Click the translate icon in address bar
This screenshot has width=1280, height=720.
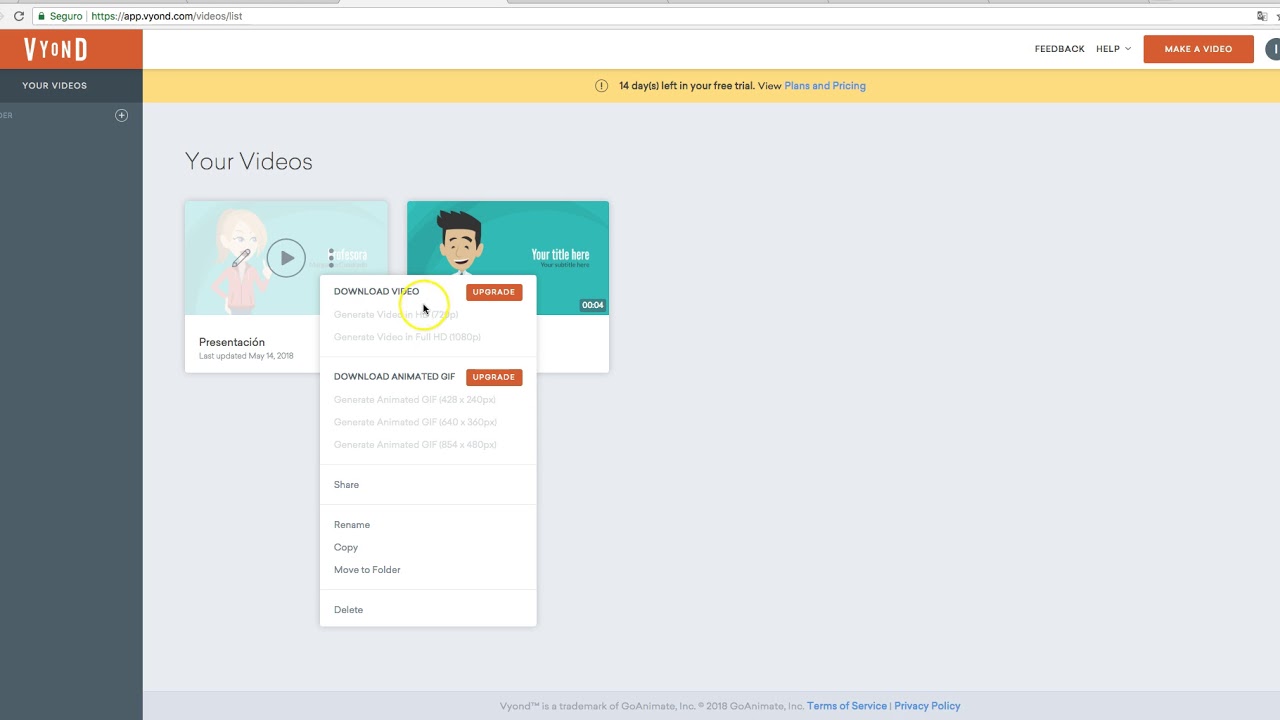(1262, 16)
